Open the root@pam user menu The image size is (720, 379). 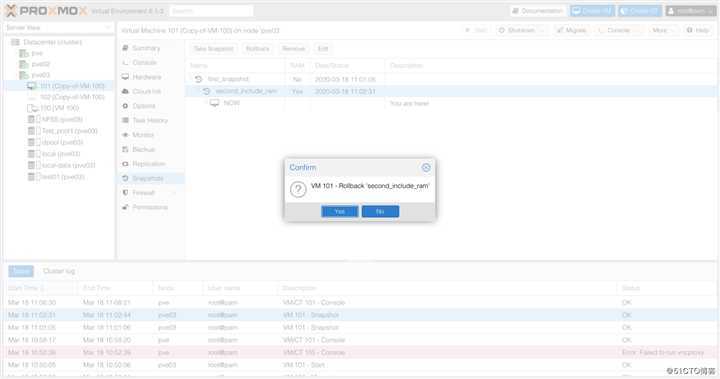point(691,11)
